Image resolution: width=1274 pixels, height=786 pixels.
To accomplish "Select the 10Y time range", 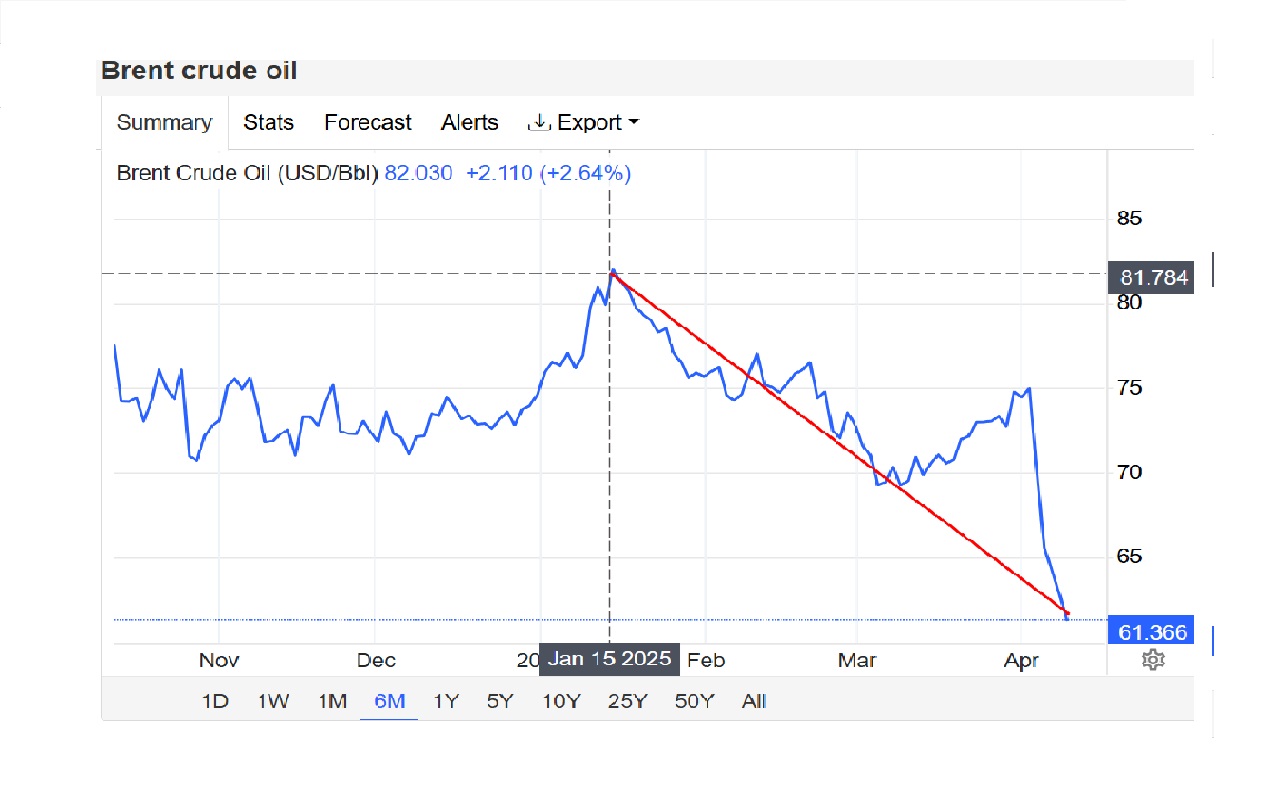I will tap(561, 701).
